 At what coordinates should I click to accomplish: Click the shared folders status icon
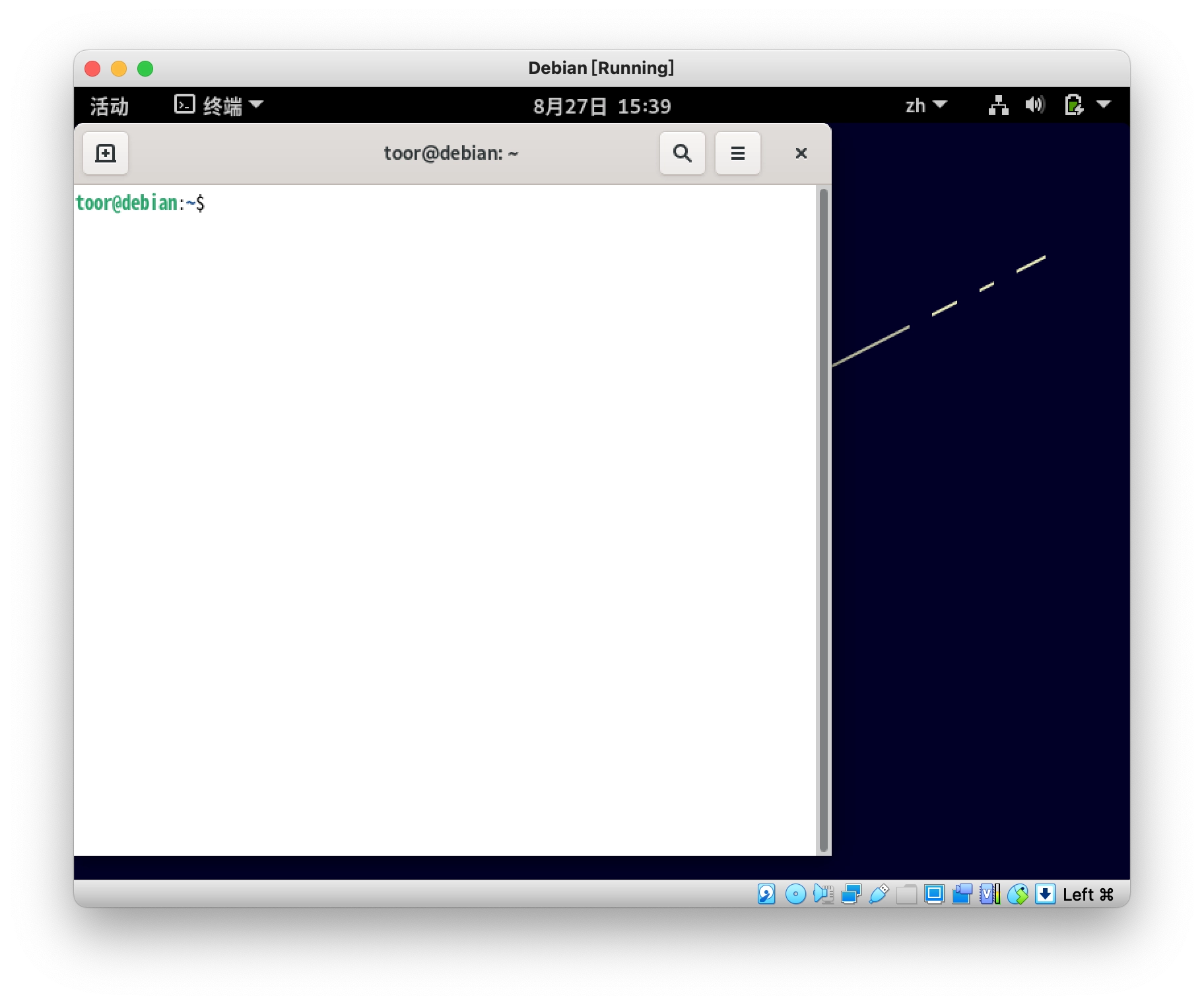[x=906, y=894]
